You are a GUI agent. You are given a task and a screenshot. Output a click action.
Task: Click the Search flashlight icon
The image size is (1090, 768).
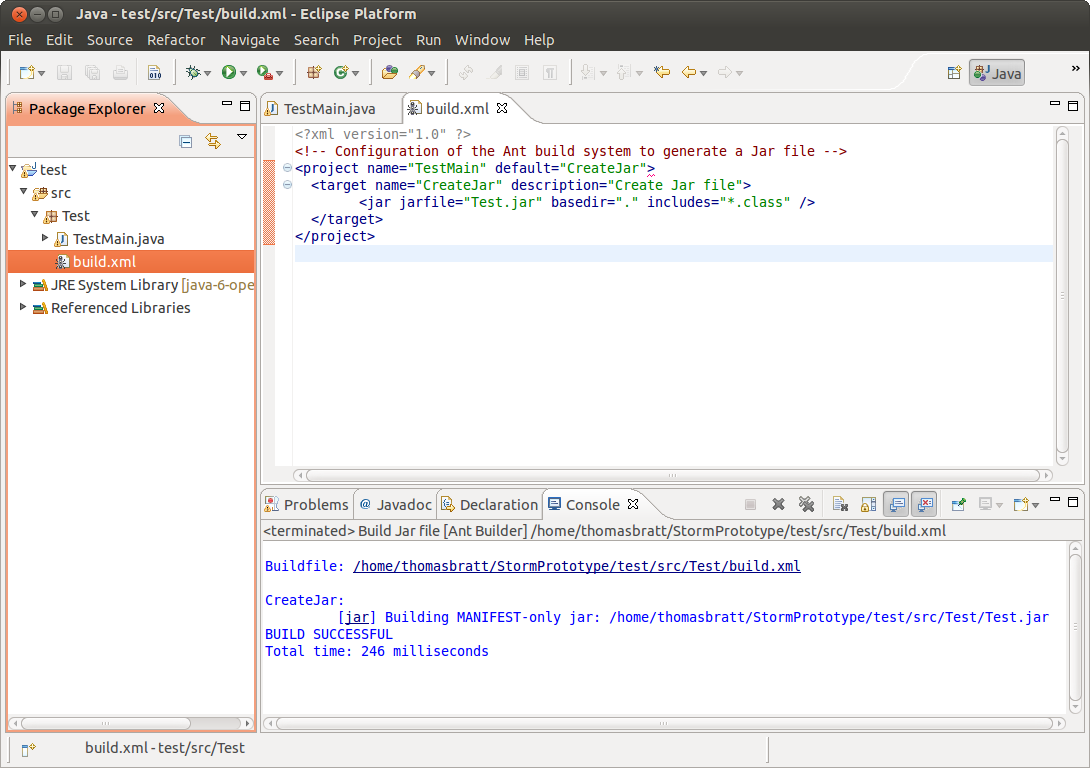click(x=417, y=72)
